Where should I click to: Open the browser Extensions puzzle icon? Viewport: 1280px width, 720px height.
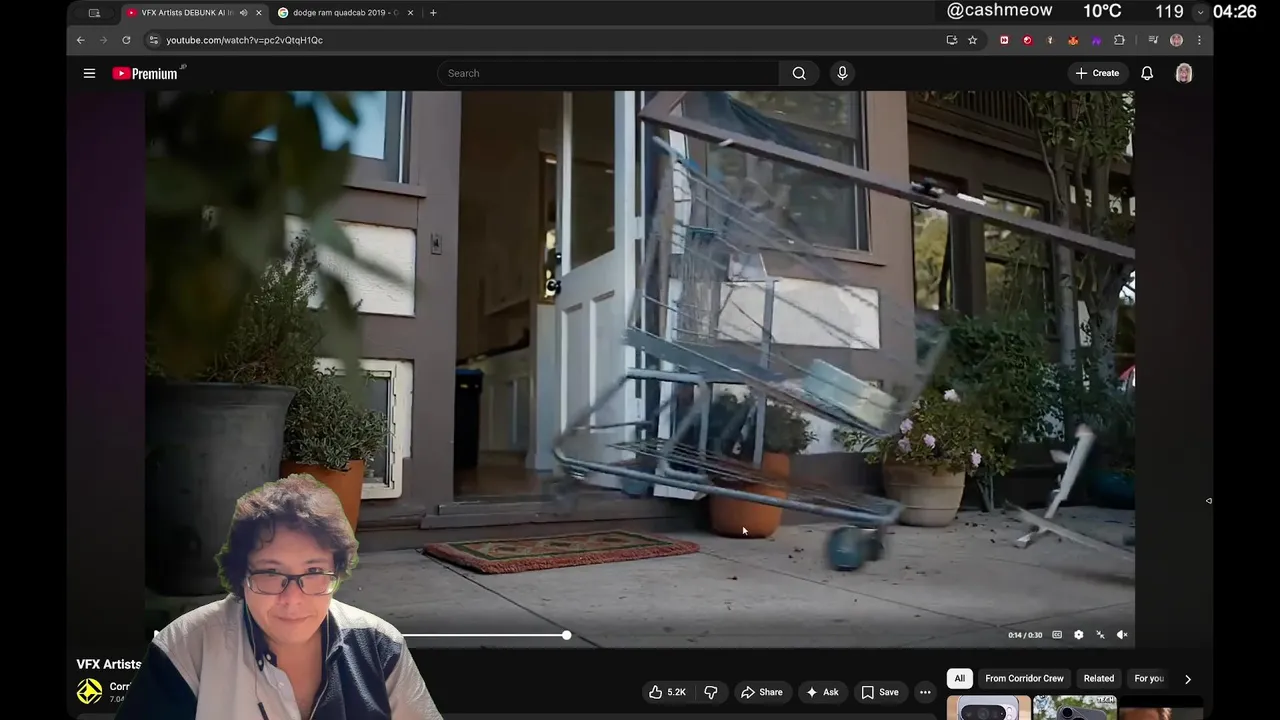pos(1119,40)
